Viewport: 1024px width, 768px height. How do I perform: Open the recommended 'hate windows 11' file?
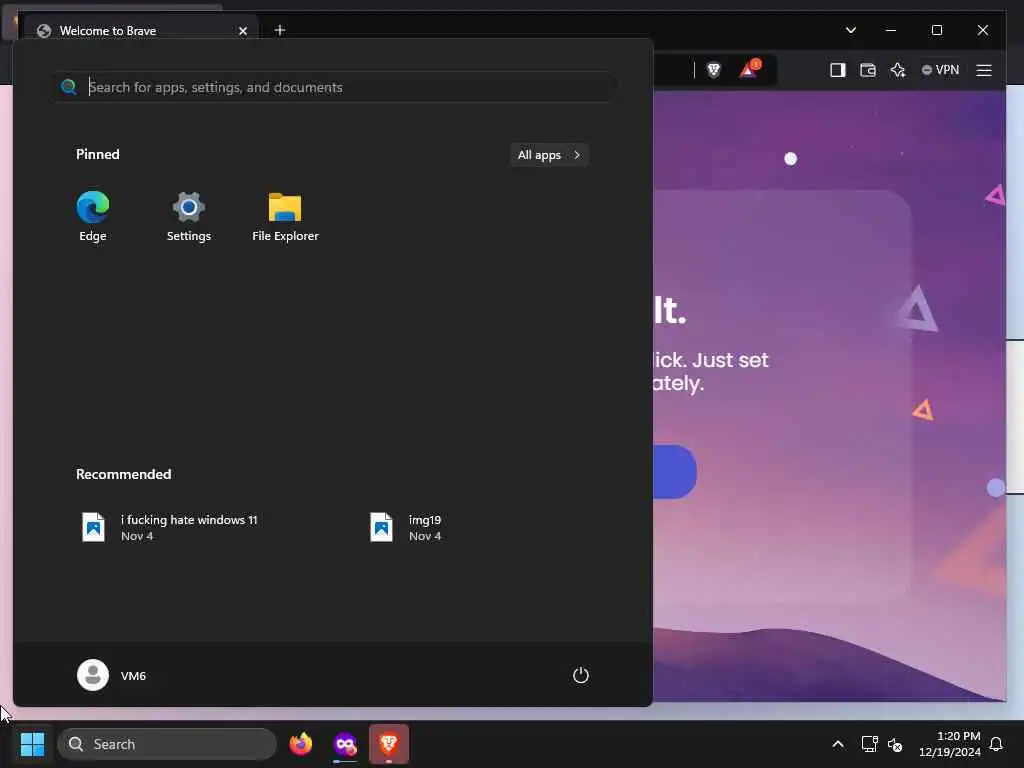(170, 527)
